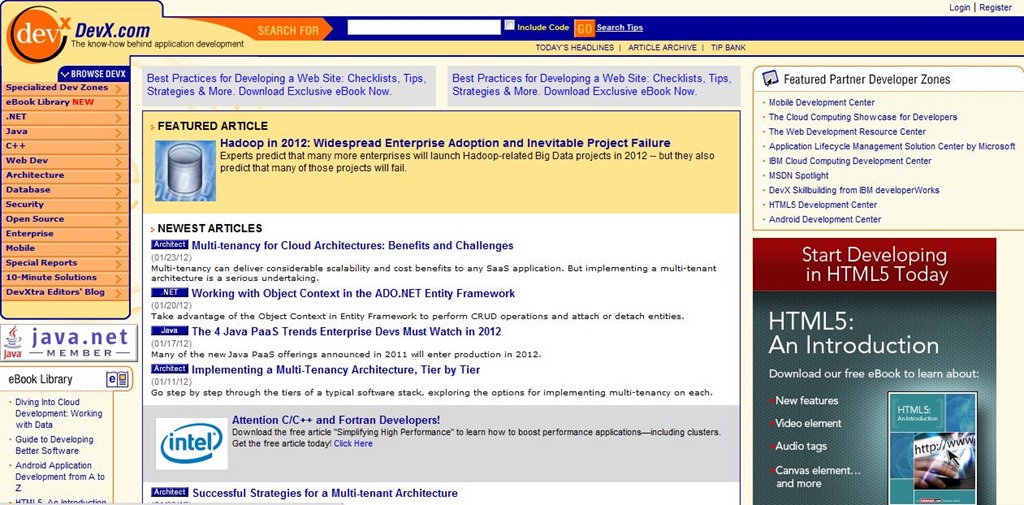Click the Search Tips link
Viewport: 1024px width, 505px height.
620,27
